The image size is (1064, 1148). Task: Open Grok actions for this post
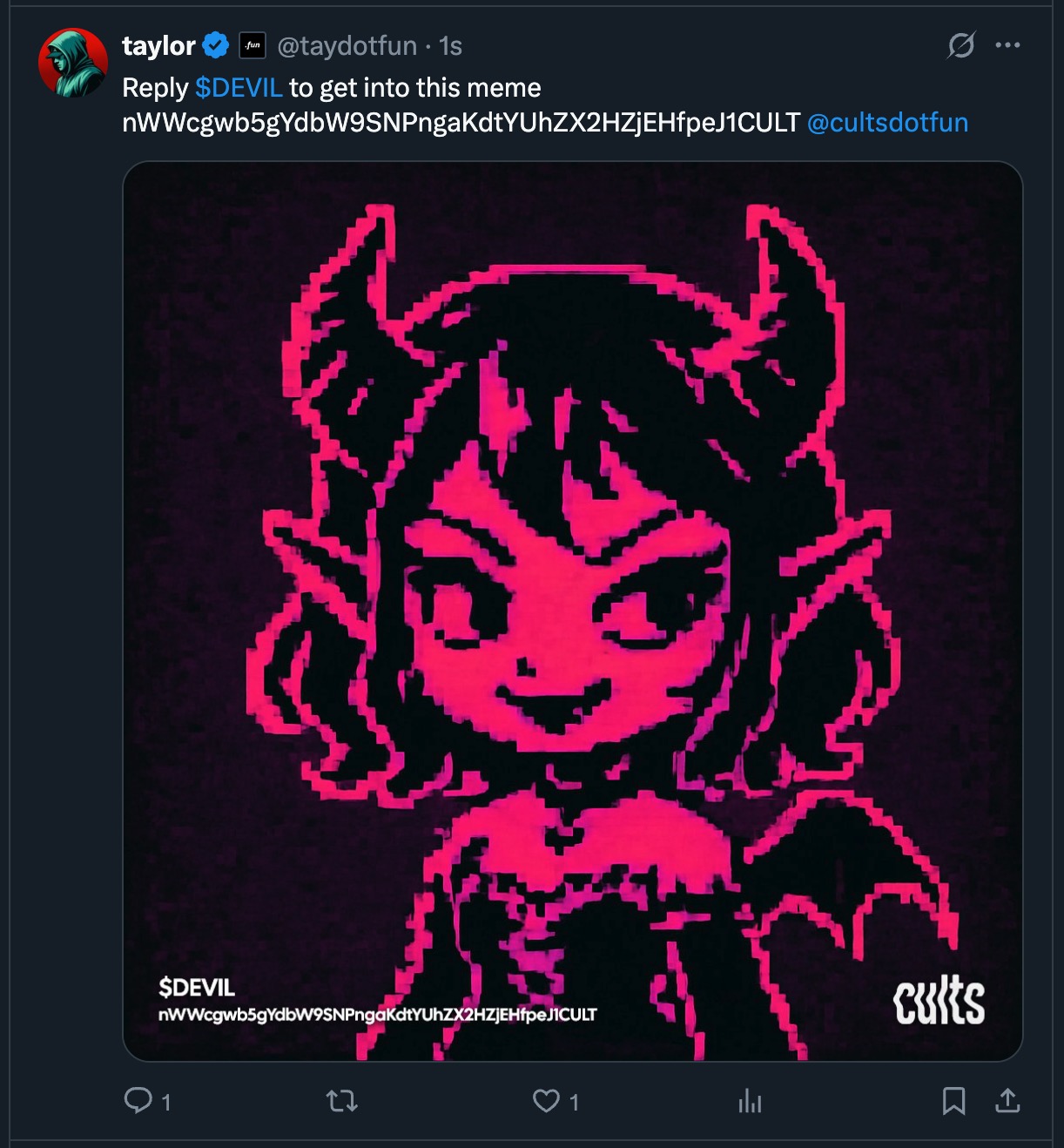961,45
